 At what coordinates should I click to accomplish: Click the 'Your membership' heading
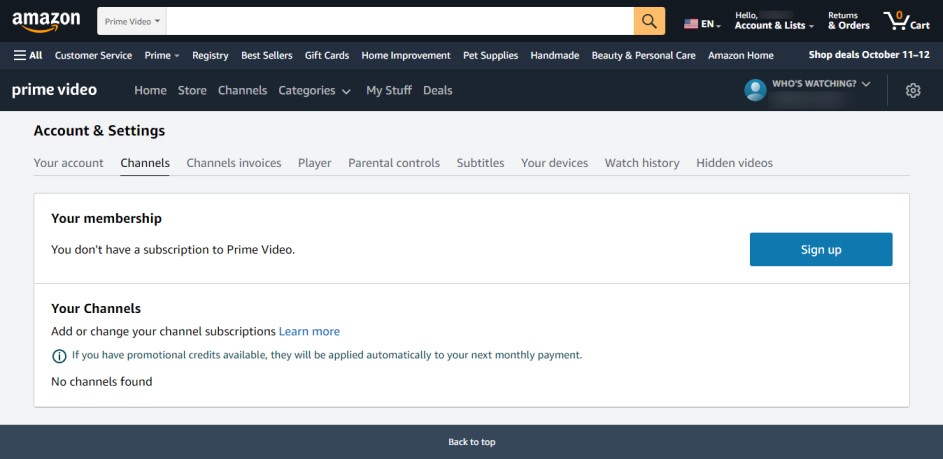(106, 218)
